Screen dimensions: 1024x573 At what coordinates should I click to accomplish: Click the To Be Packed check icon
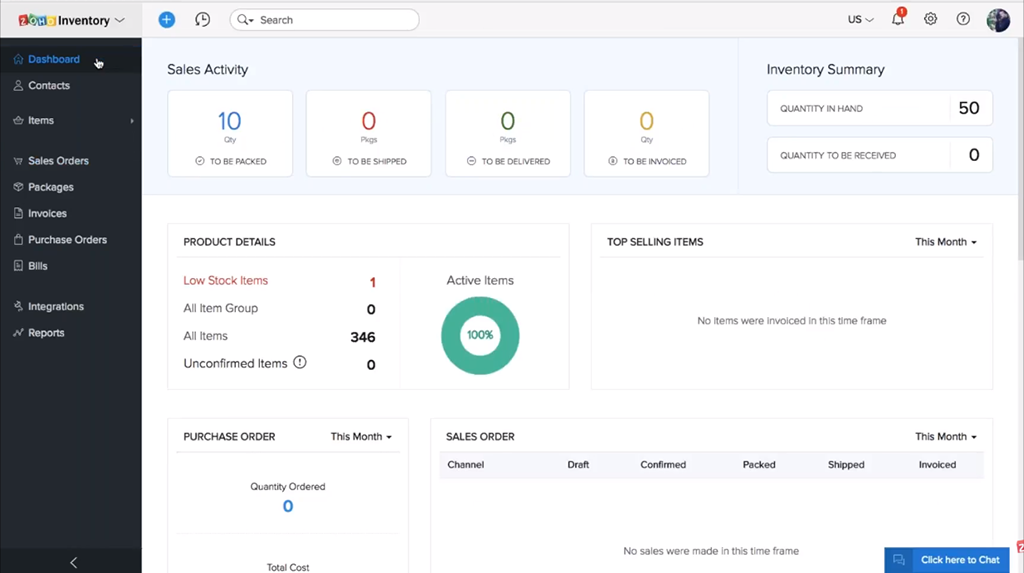(x=200, y=161)
